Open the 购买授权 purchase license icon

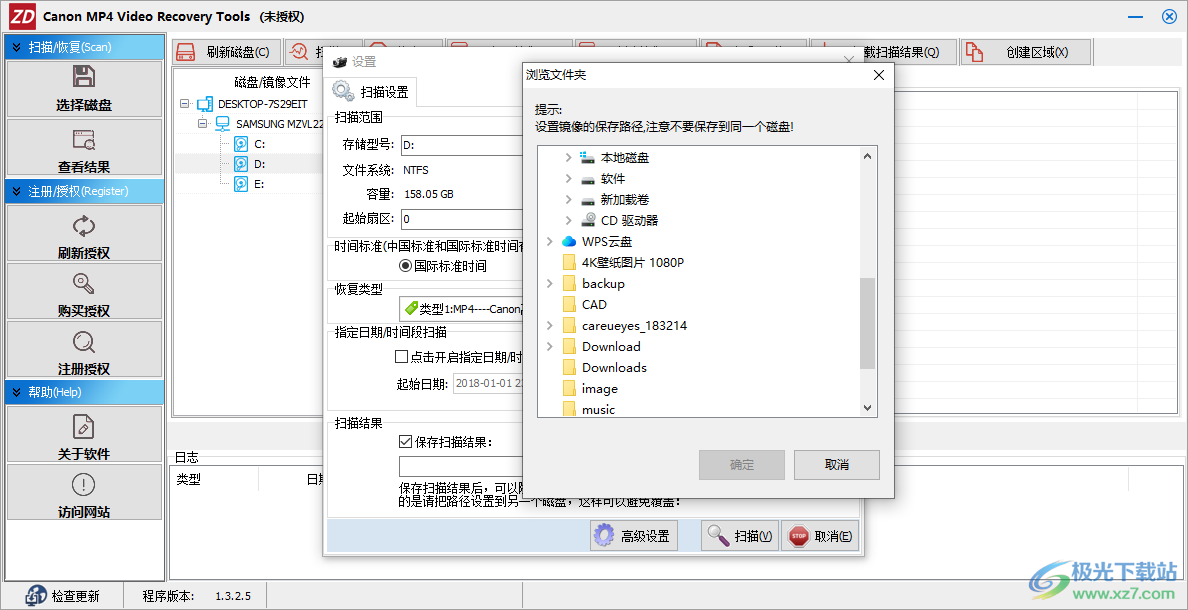coord(83,283)
